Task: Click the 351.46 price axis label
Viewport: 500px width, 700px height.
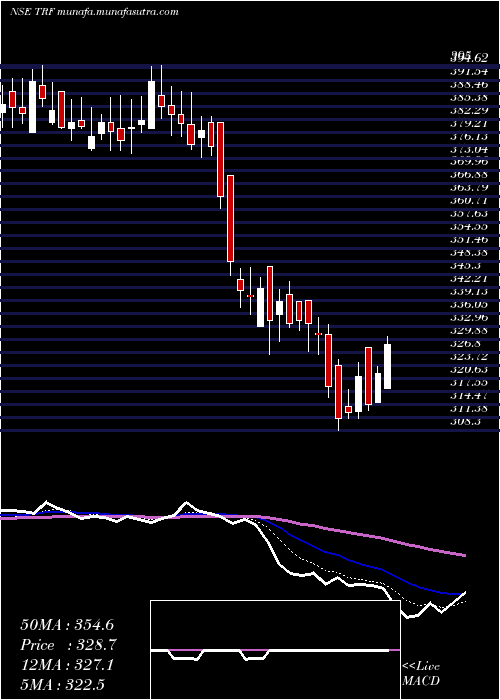Action: tap(469, 239)
